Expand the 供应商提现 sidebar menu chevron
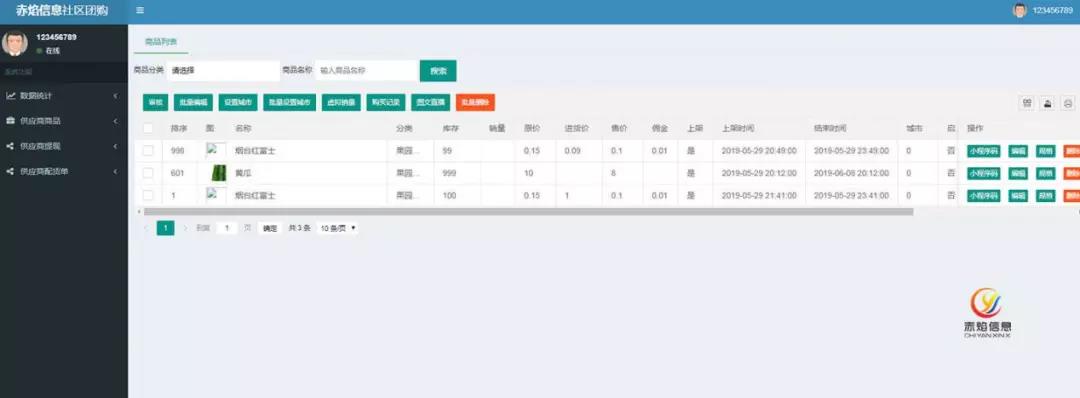 pos(115,146)
